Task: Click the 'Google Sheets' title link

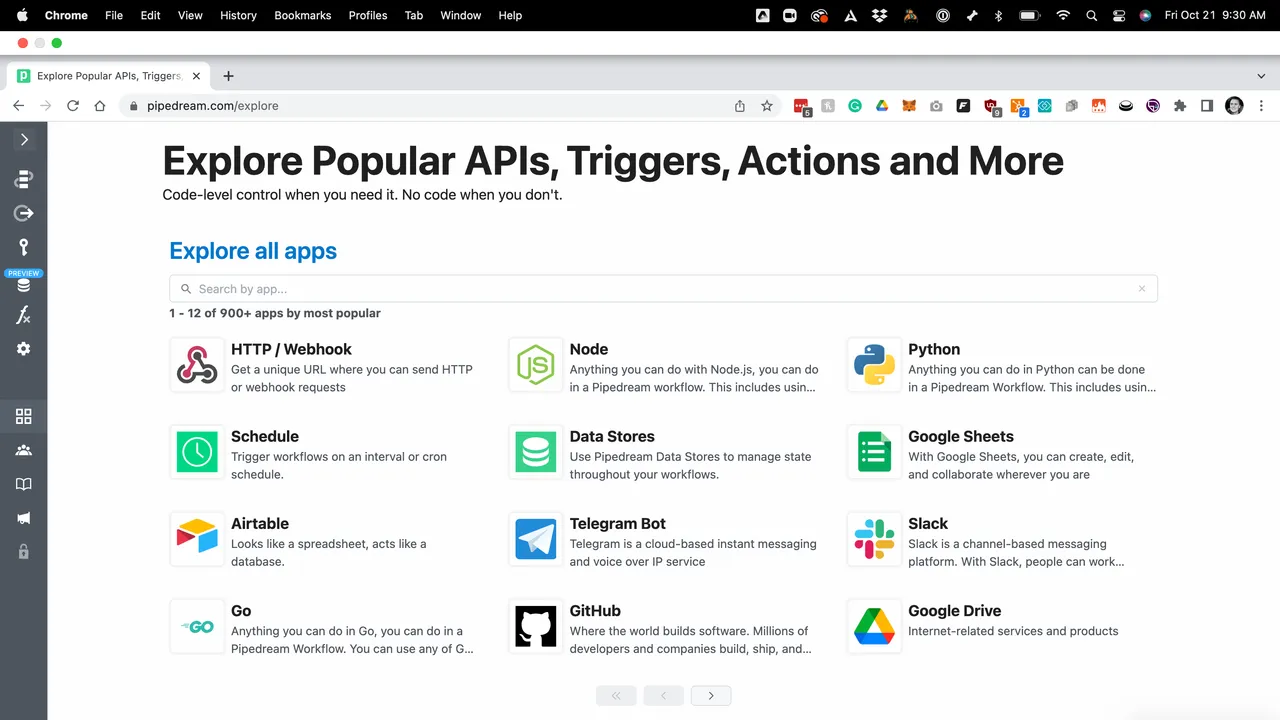Action: 960,436
